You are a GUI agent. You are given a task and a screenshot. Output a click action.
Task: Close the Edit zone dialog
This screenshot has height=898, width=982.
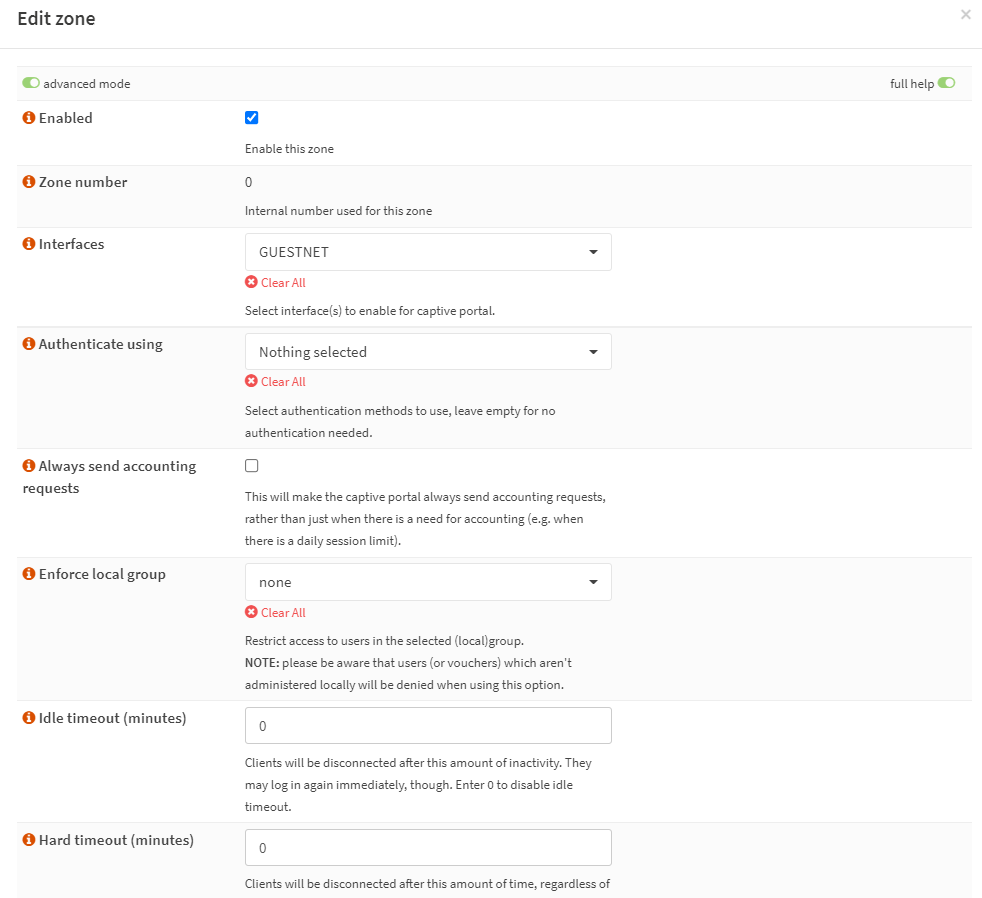(965, 15)
